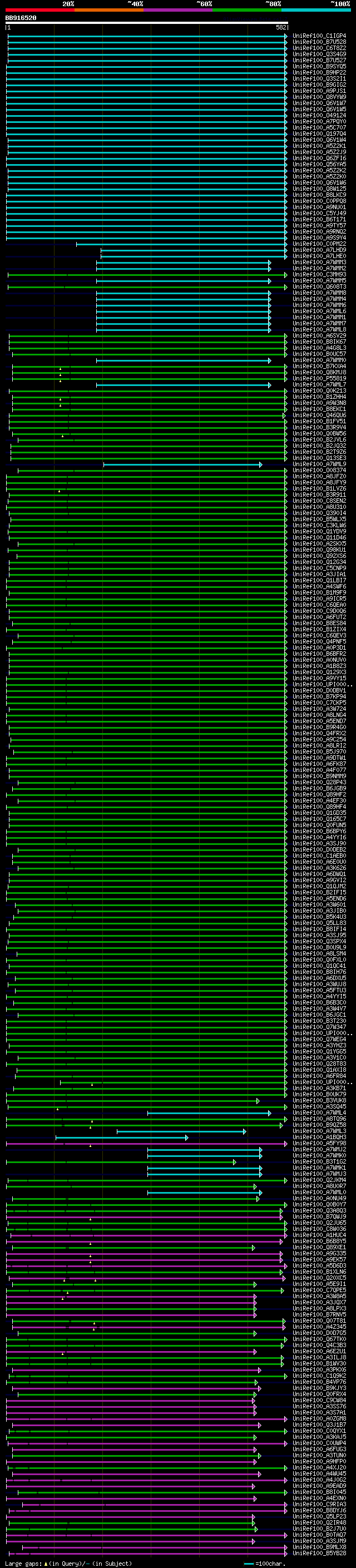Click the cyan alignment bar for UniRef100_A7WML7
This screenshot has width=356, height=1568.
[184, 385]
